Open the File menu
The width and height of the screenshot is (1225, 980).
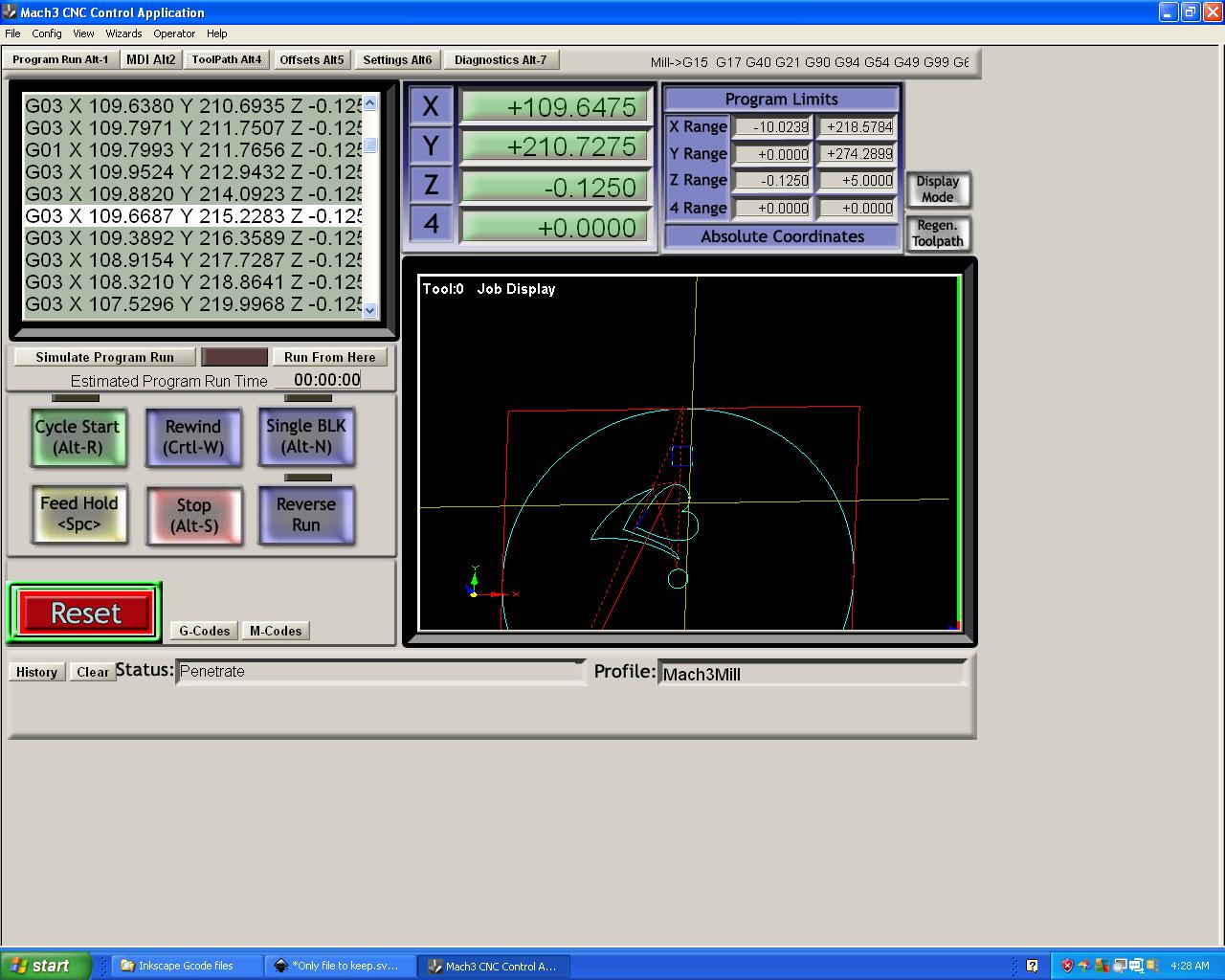tap(12, 33)
